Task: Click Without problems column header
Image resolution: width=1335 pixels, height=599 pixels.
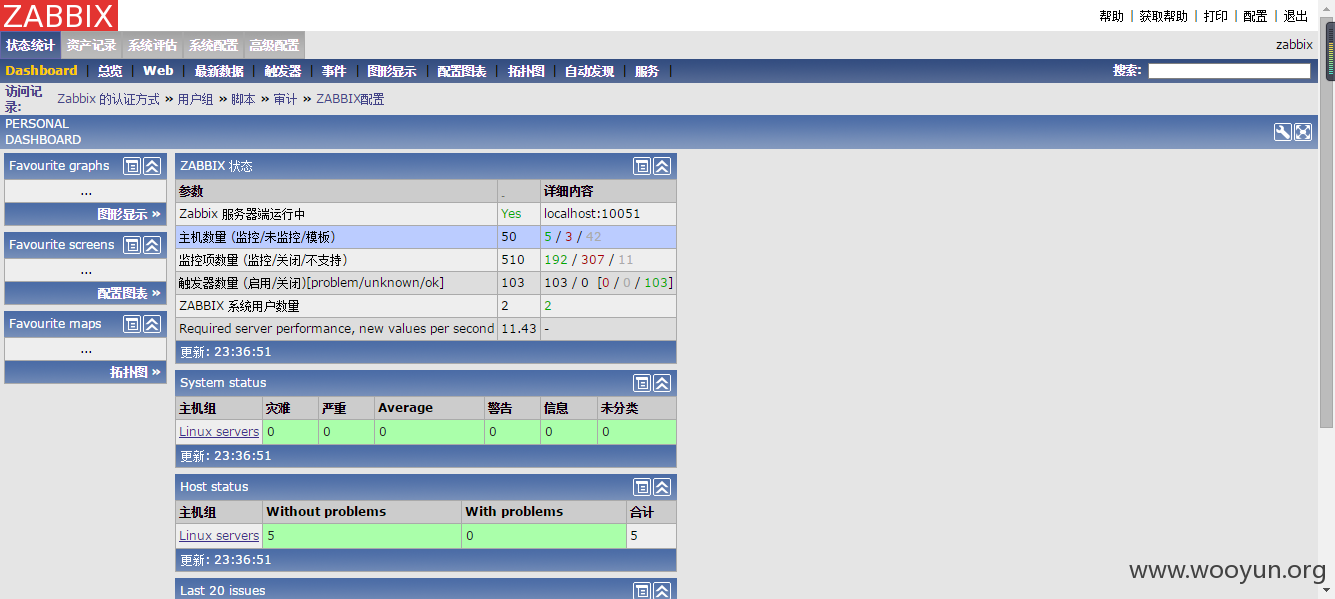Action: point(326,512)
